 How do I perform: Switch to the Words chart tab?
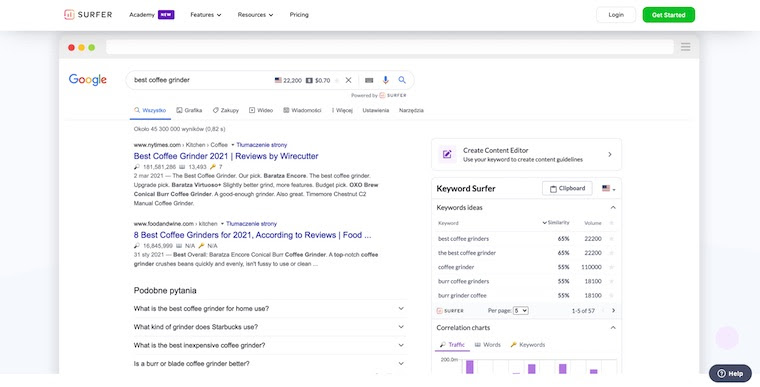[488, 345]
